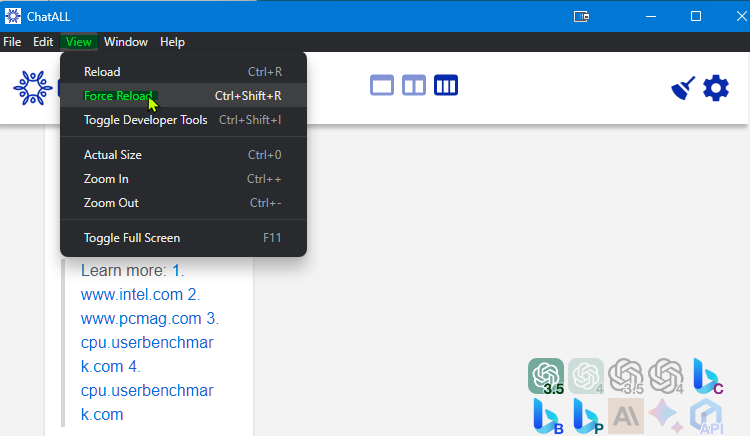Open the File menu
Screen dimensions: 750x436
(12, 42)
